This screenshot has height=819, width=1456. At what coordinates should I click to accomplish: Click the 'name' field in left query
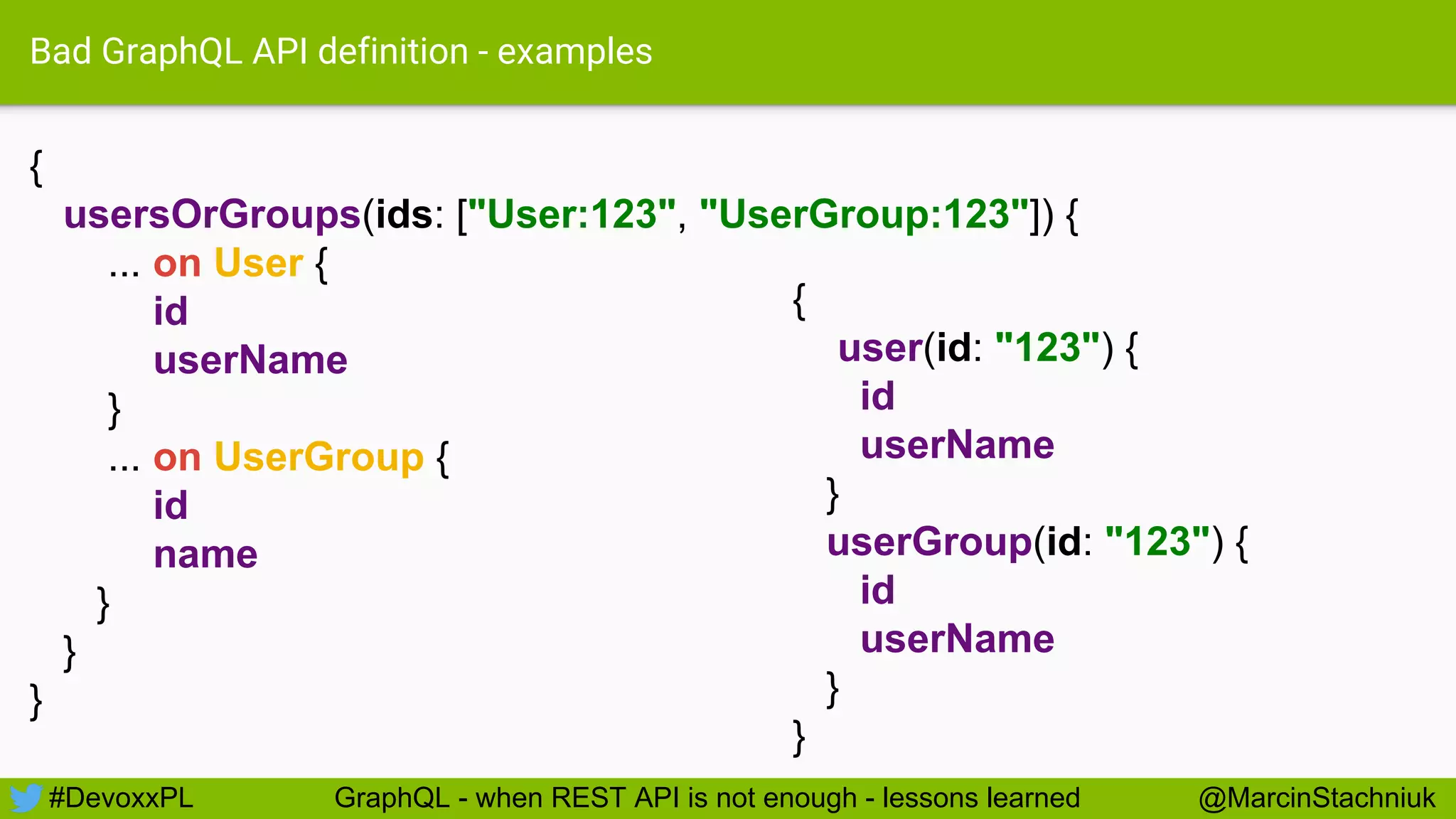tap(206, 555)
